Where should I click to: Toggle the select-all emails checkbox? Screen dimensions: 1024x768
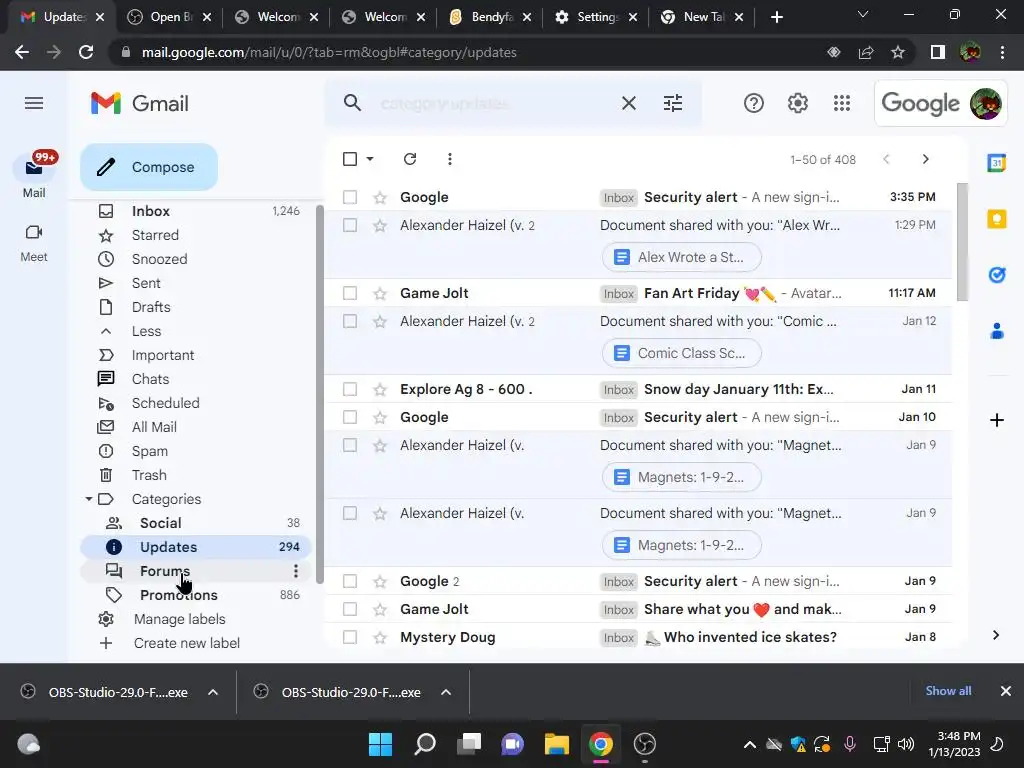[350, 159]
